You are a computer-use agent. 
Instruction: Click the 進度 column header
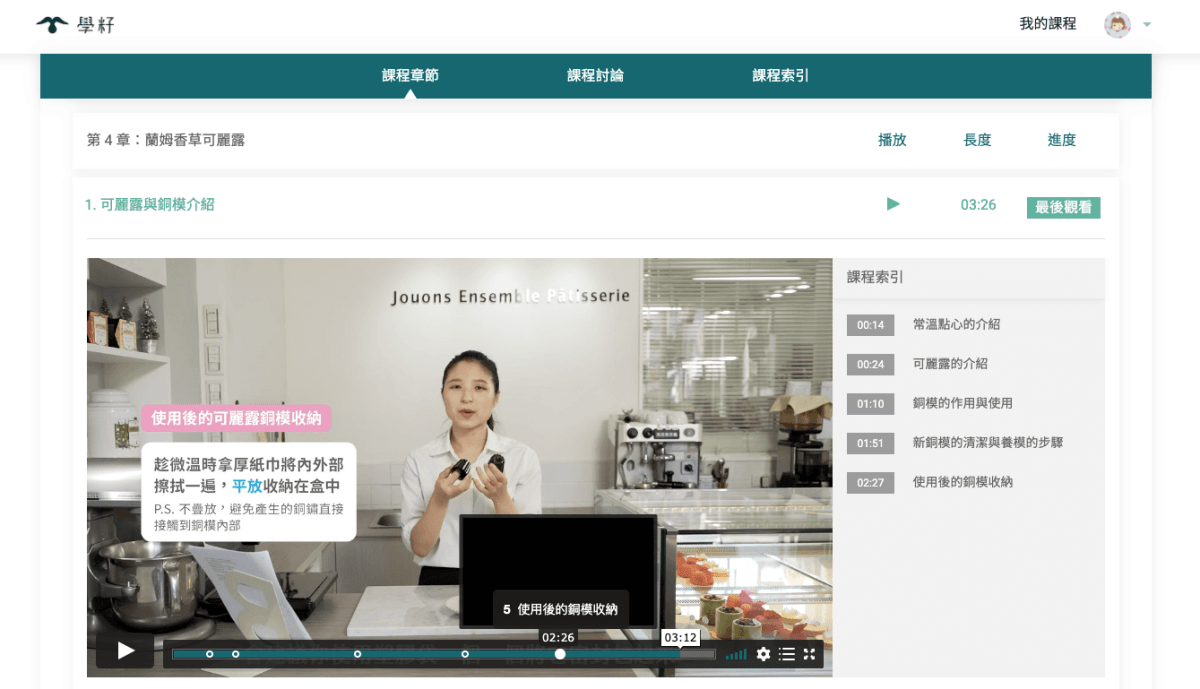coord(1062,140)
